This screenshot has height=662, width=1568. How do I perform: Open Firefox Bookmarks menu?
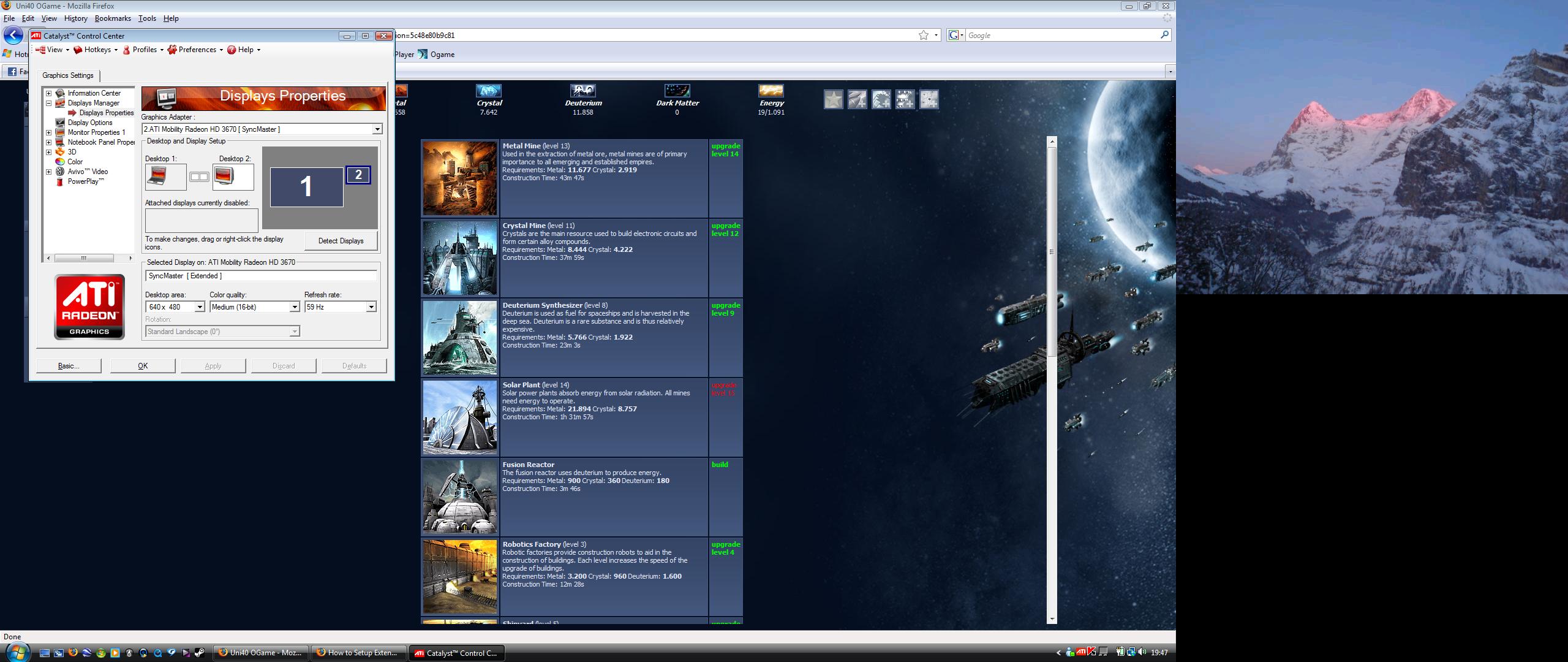click(113, 18)
